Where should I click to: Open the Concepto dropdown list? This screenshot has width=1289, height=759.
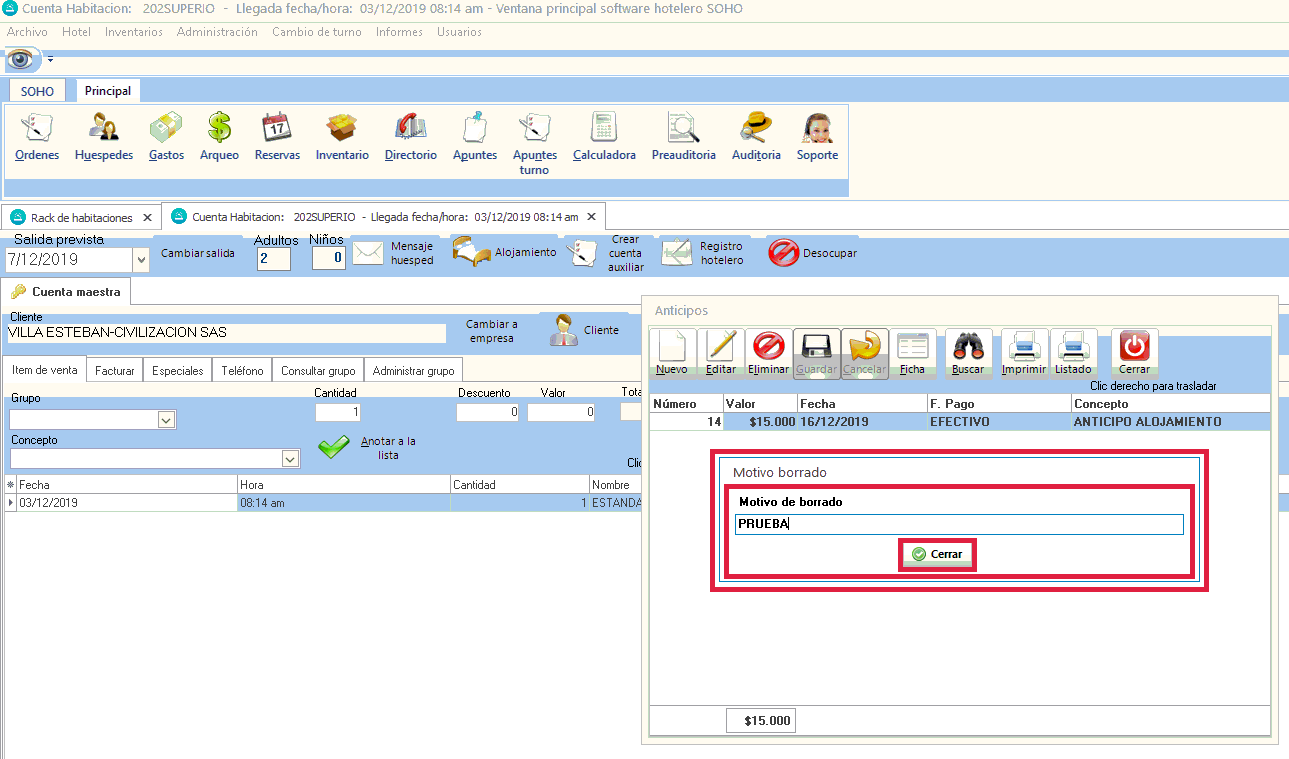click(x=290, y=459)
